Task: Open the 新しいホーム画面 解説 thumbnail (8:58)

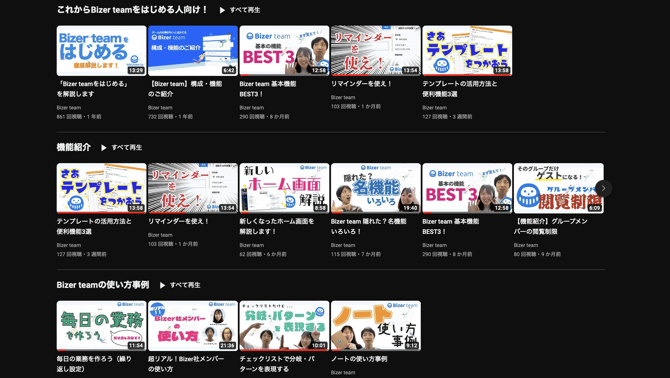Action: tap(284, 188)
